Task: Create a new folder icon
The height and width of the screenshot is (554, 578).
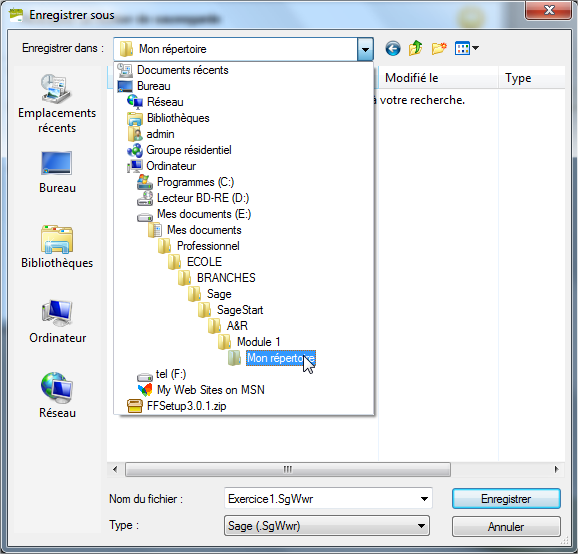Action: point(439,48)
